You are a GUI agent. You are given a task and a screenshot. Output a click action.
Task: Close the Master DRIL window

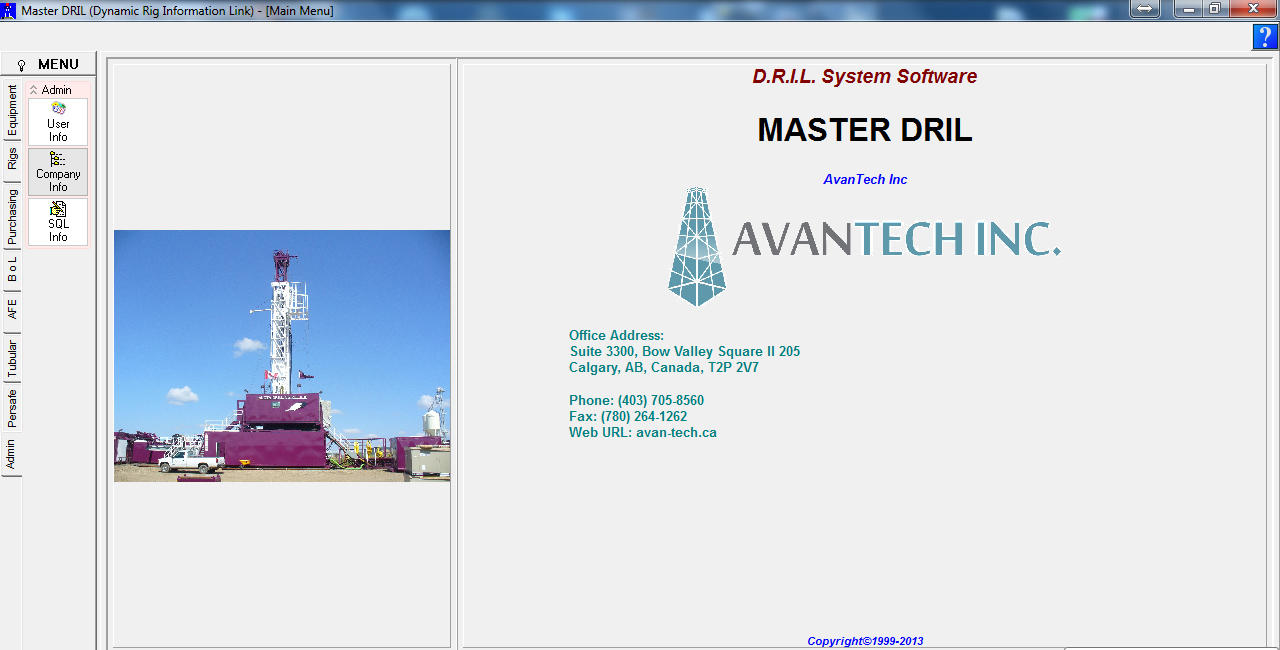coord(1251,9)
